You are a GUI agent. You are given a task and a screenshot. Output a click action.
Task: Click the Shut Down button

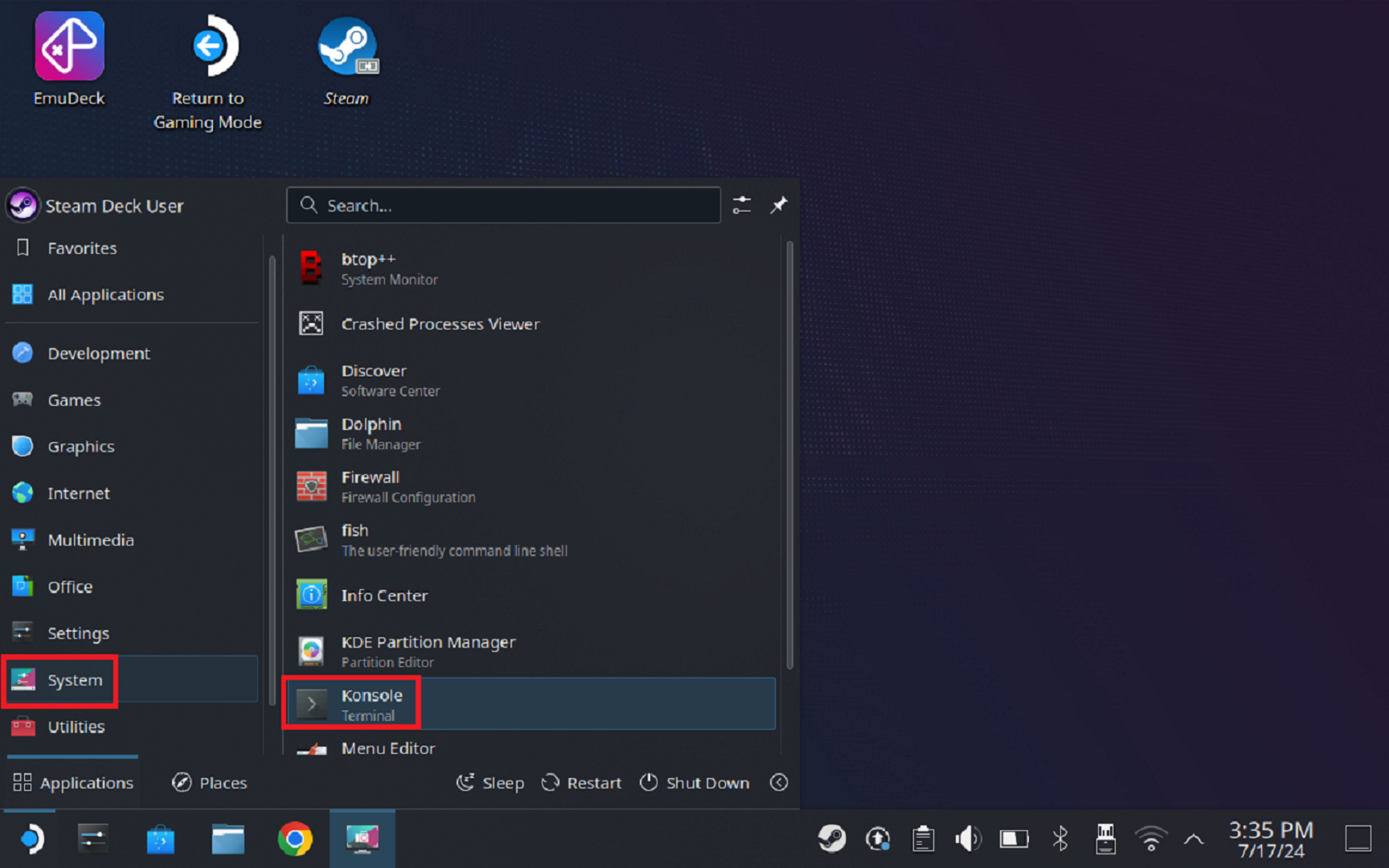(695, 783)
